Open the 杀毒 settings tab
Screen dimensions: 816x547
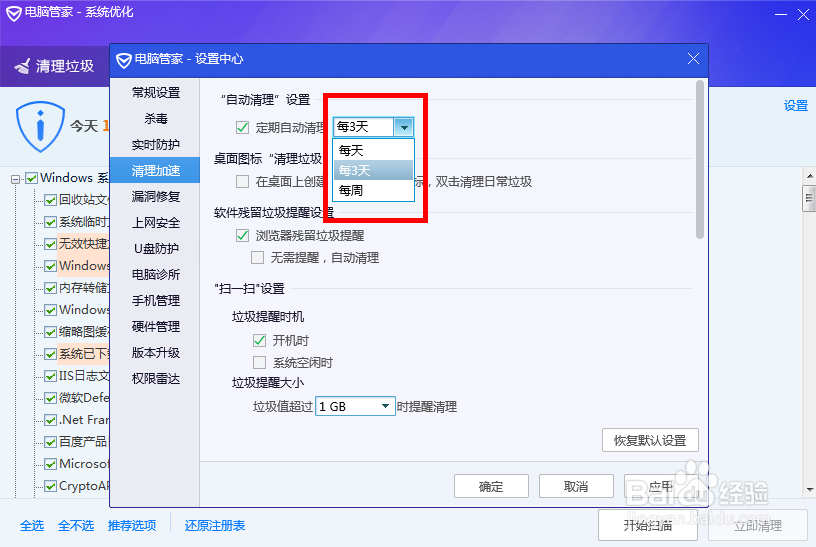click(x=155, y=119)
